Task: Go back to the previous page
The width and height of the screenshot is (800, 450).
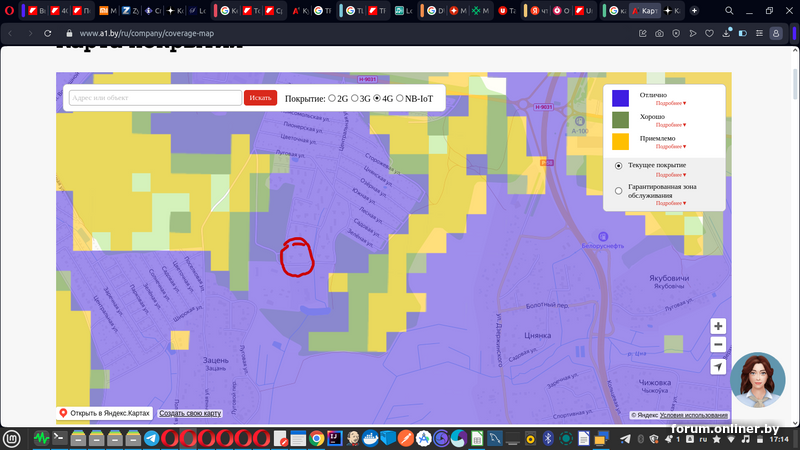Action: 10,33
